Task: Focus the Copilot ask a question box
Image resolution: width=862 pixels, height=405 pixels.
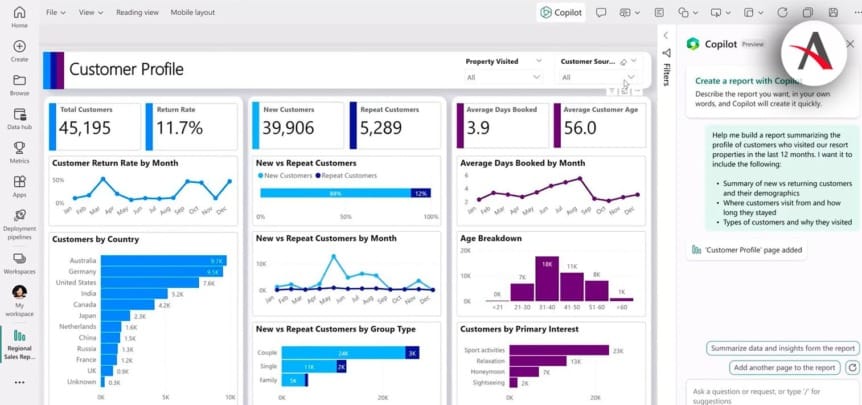Action: (770, 395)
